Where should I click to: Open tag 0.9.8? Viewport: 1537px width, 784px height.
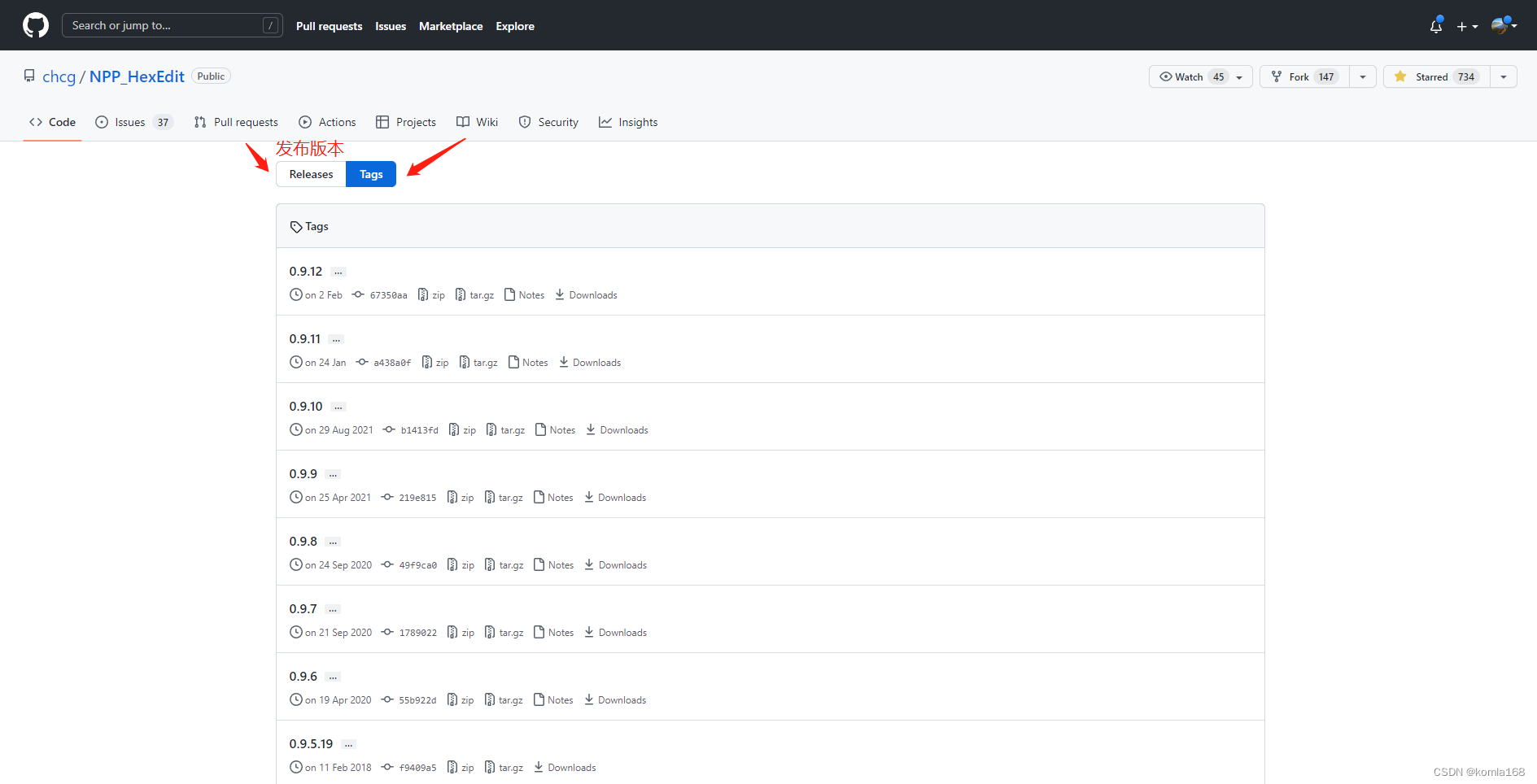[x=303, y=541]
